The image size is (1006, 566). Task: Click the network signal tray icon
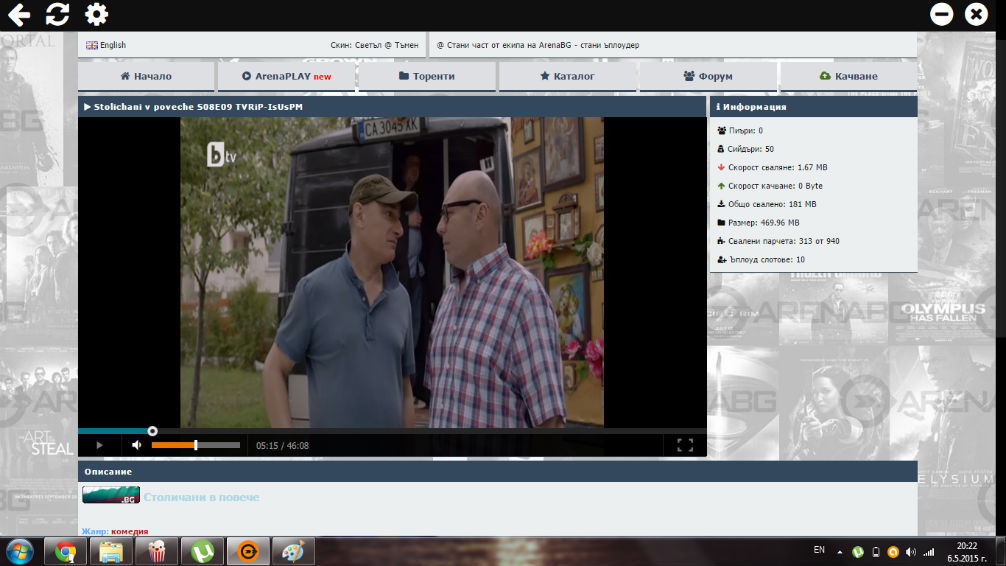(928, 552)
